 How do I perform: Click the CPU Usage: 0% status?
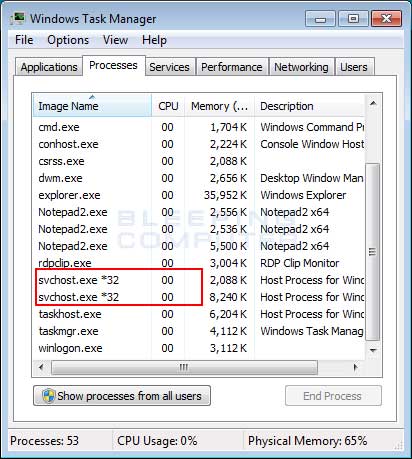pyautogui.click(x=157, y=441)
